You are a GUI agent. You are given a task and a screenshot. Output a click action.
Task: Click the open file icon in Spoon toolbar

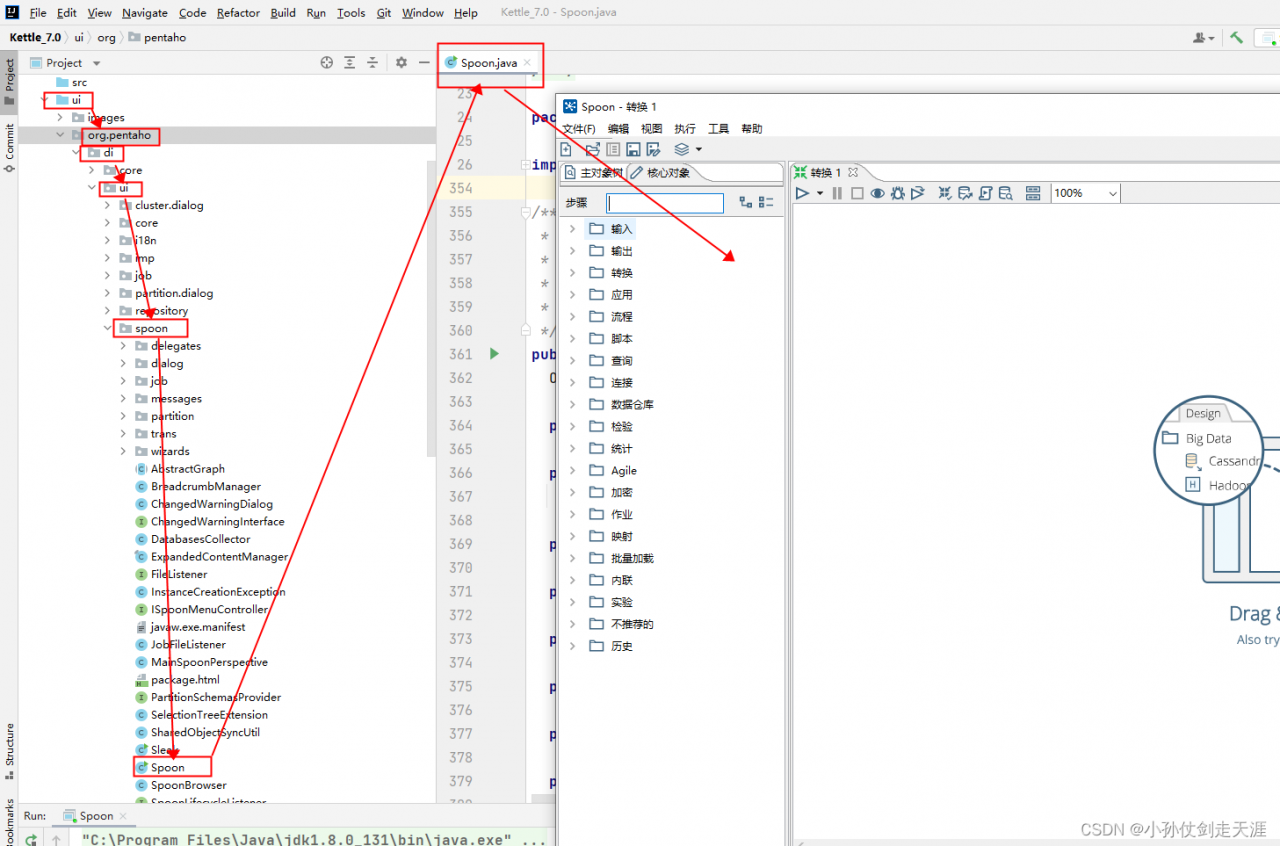coord(592,150)
